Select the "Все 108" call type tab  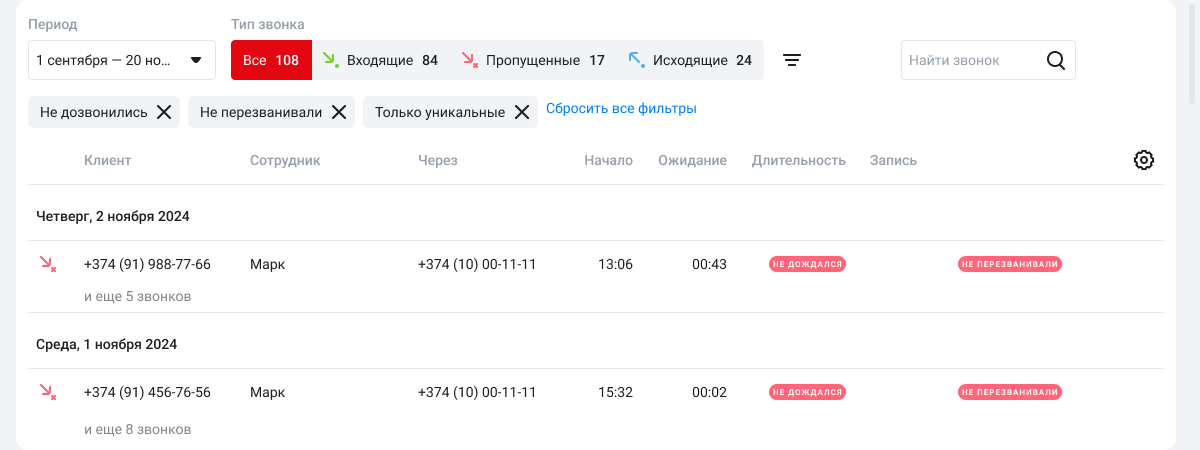pos(271,60)
